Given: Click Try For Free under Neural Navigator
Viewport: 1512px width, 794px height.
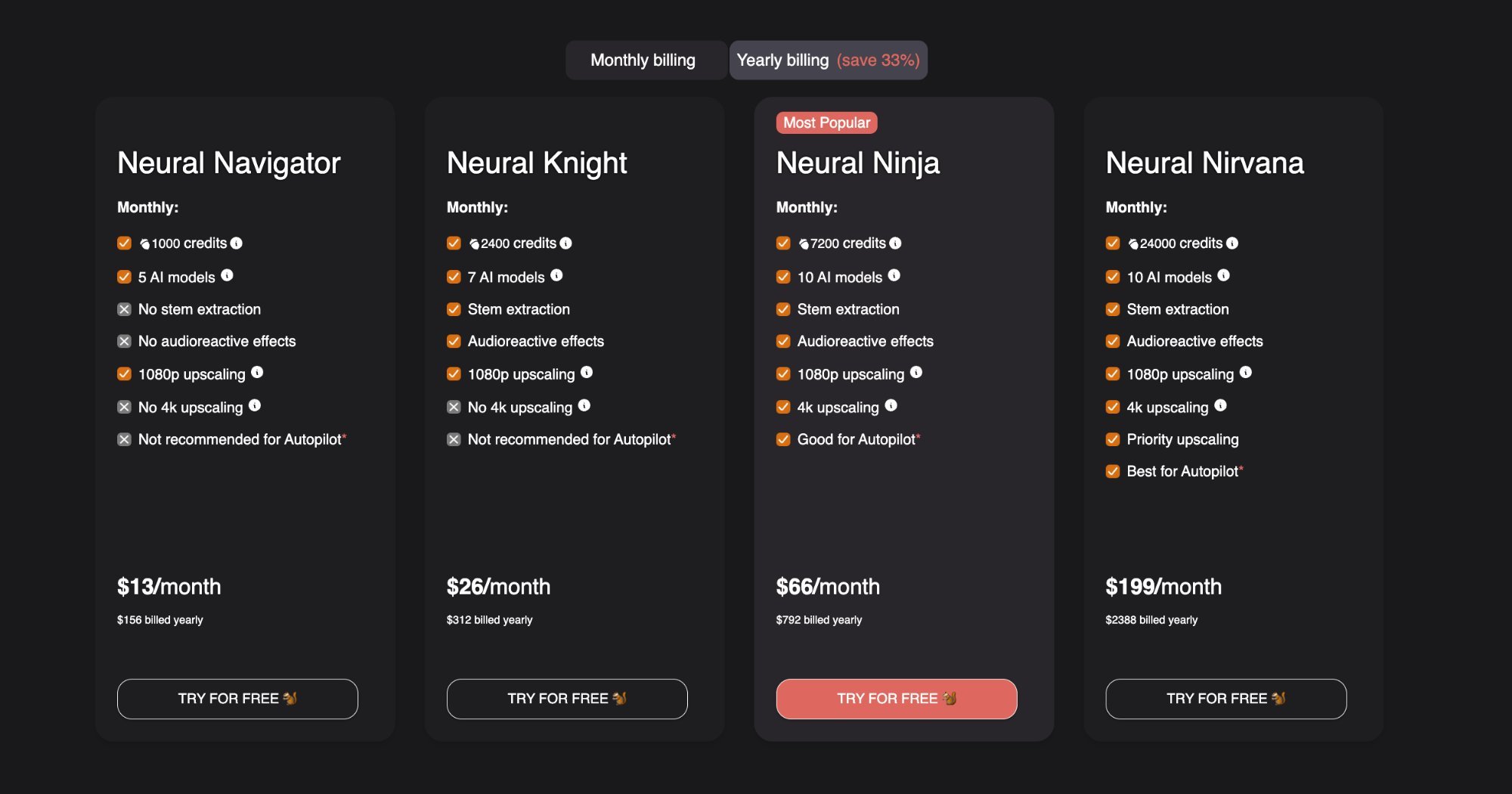Looking at the screenshot, I should [237, 699].
